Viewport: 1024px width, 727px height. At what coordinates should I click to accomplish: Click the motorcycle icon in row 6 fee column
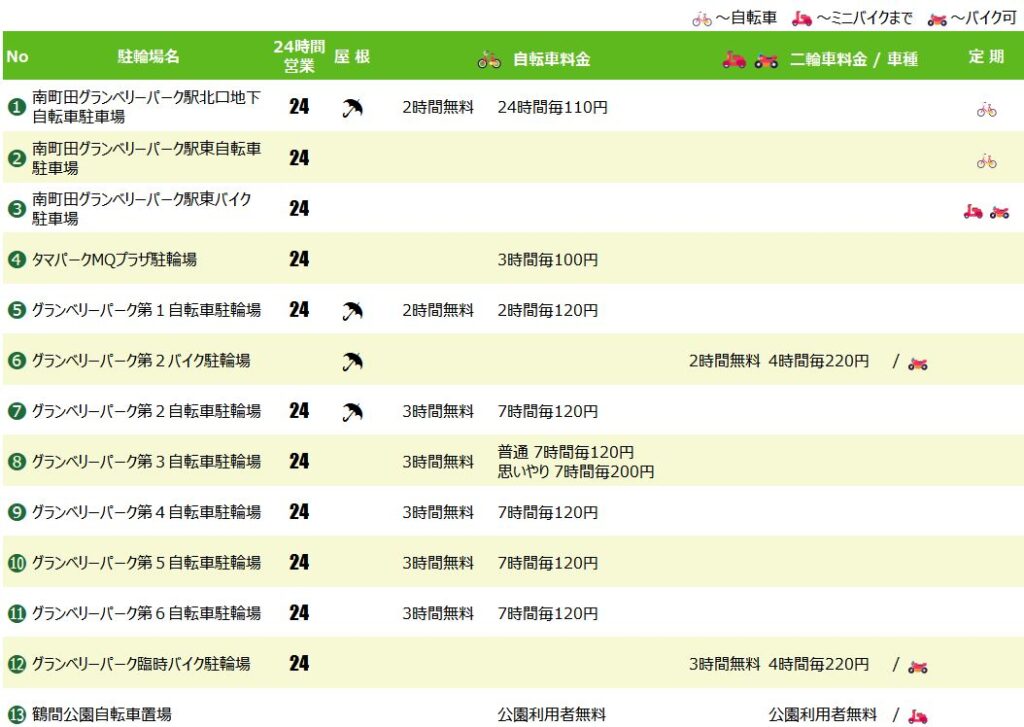918,363
